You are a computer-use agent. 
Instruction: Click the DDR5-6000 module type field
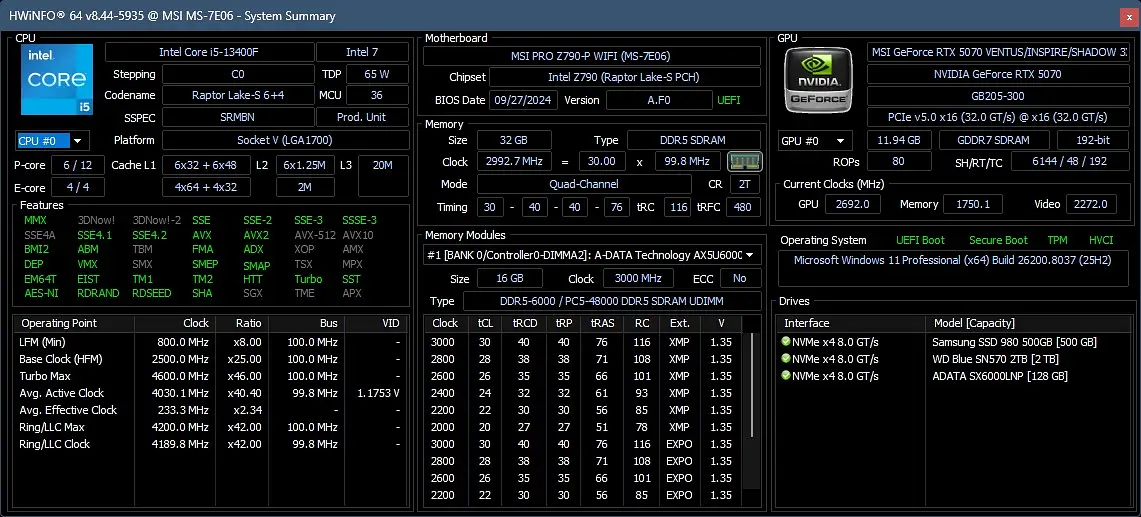tap(612, 301)
